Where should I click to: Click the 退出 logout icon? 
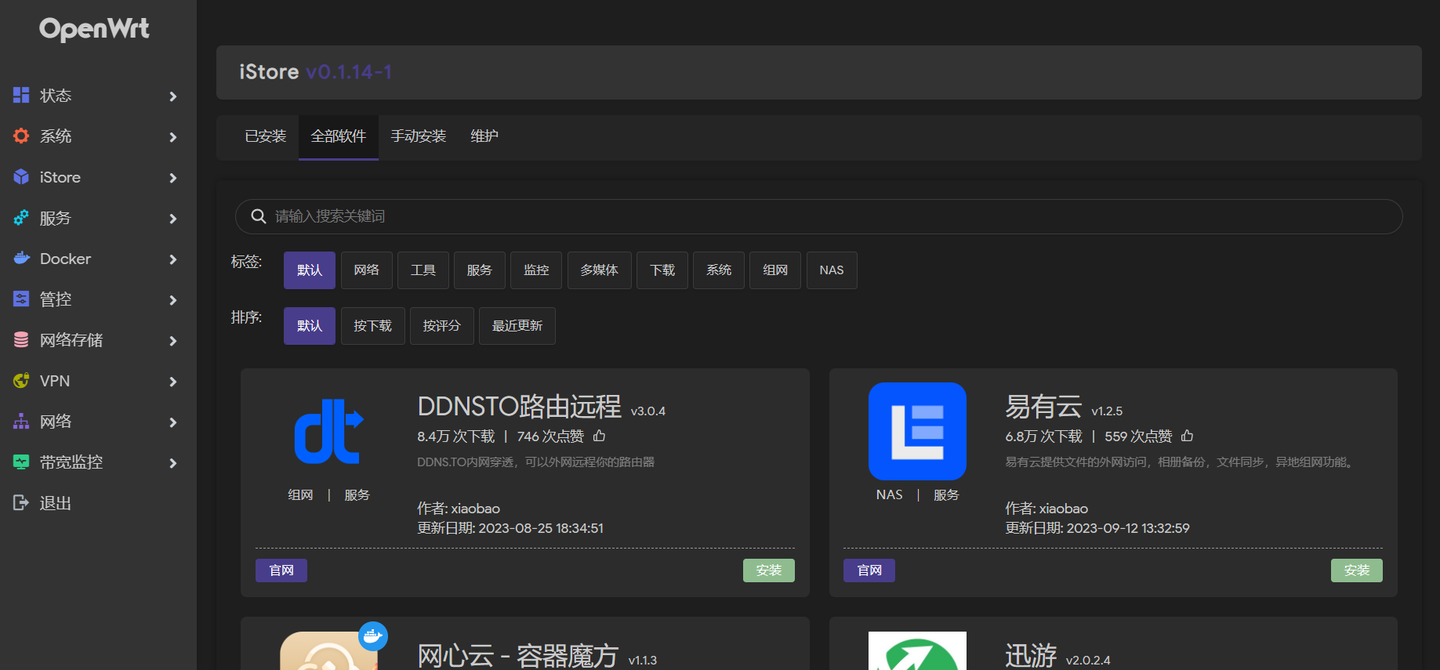point(27,503)
